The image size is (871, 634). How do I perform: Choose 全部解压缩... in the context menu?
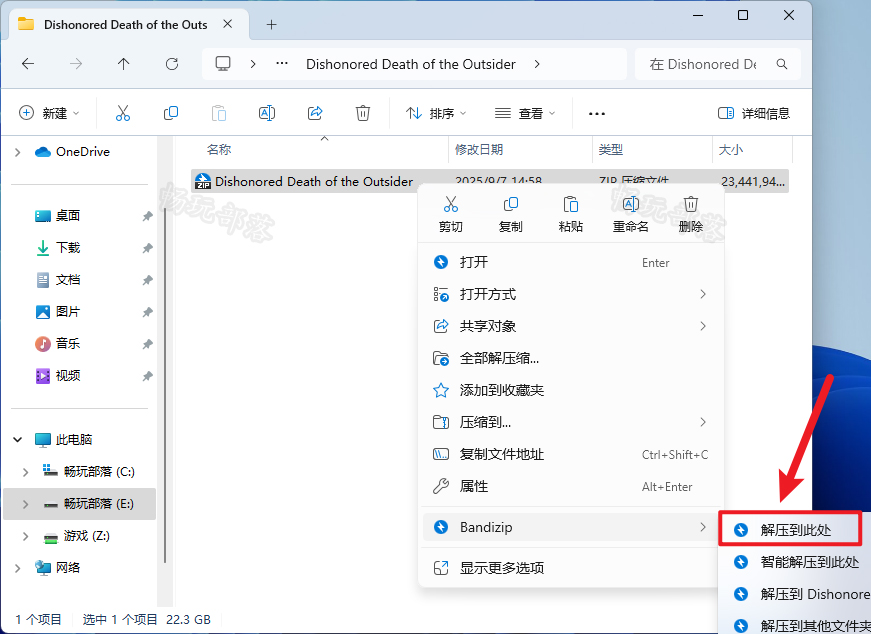570,358
